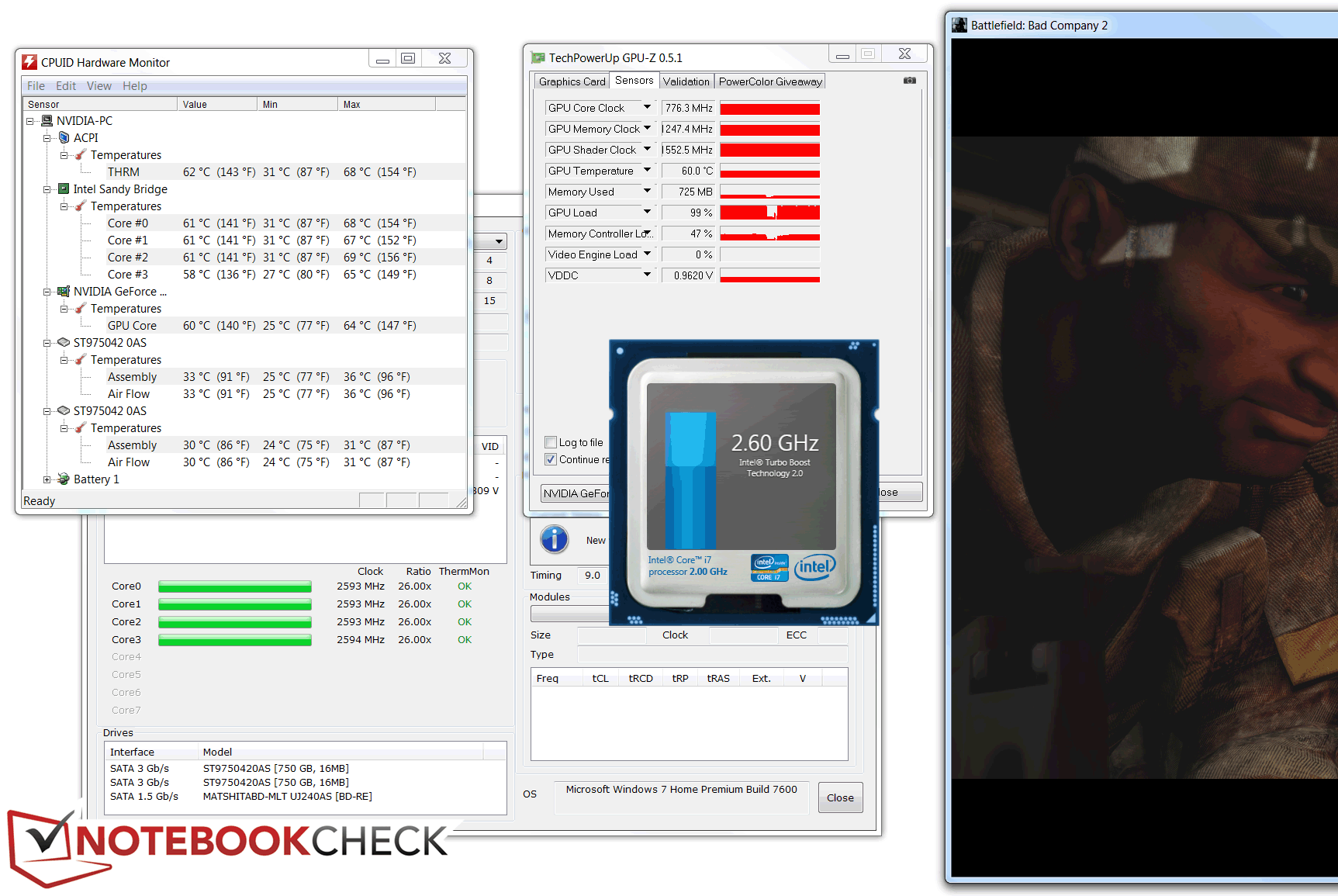Uncheck the Continue refreshing checkbox in GPU-Z
The width and height of the screenshot is (1338, 896).
coord(551,459)
